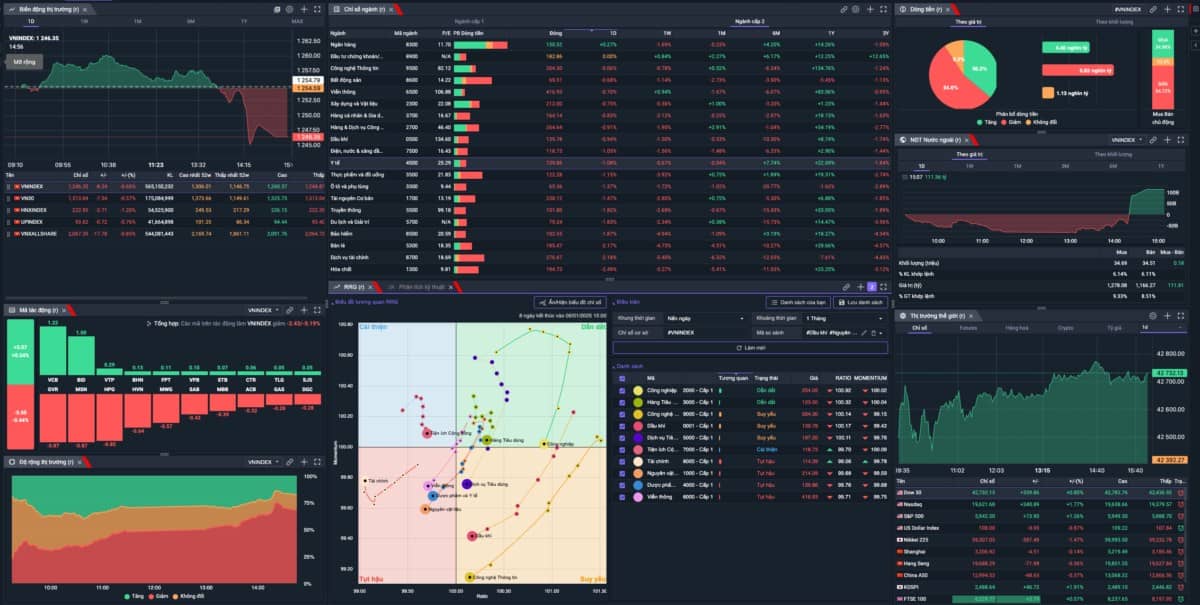Image resolution: width=1200 pixels, height=605 pixels.
Task: Click Dầu khí red color swatch
Action: [638, 426]
